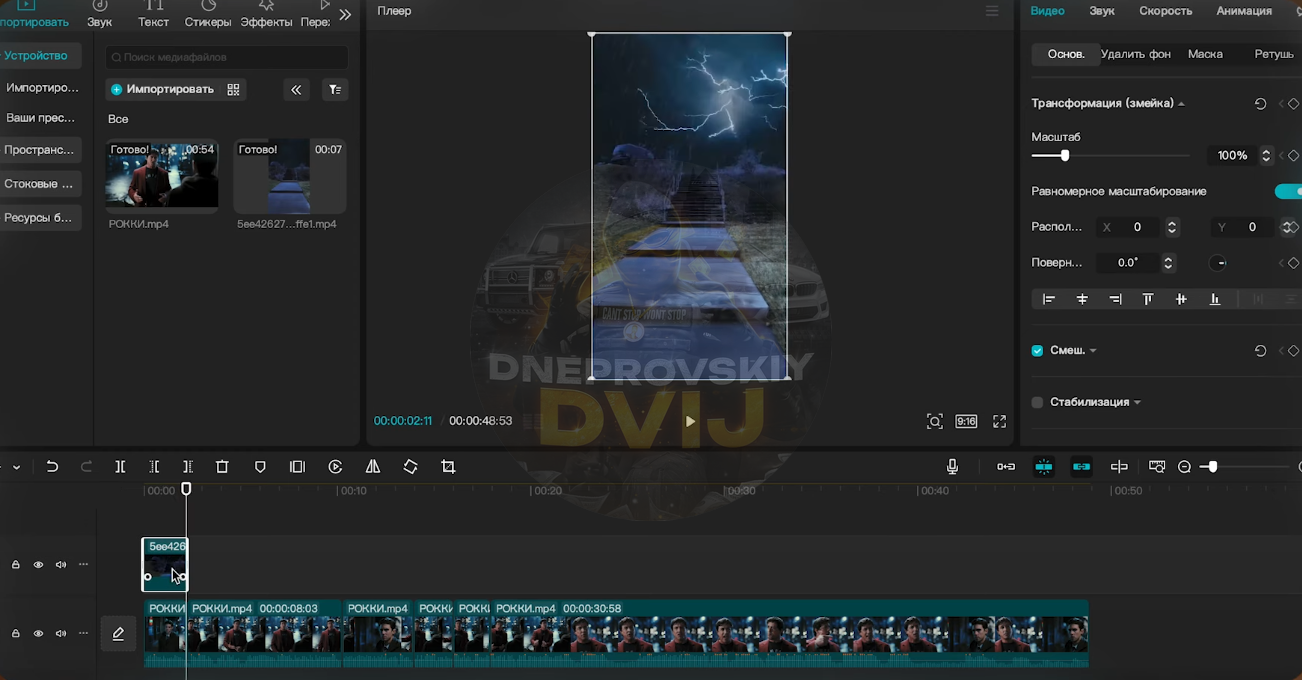Align clip to left edge icon
This screenshot has height=680, width=1302.
[1048, 299]
